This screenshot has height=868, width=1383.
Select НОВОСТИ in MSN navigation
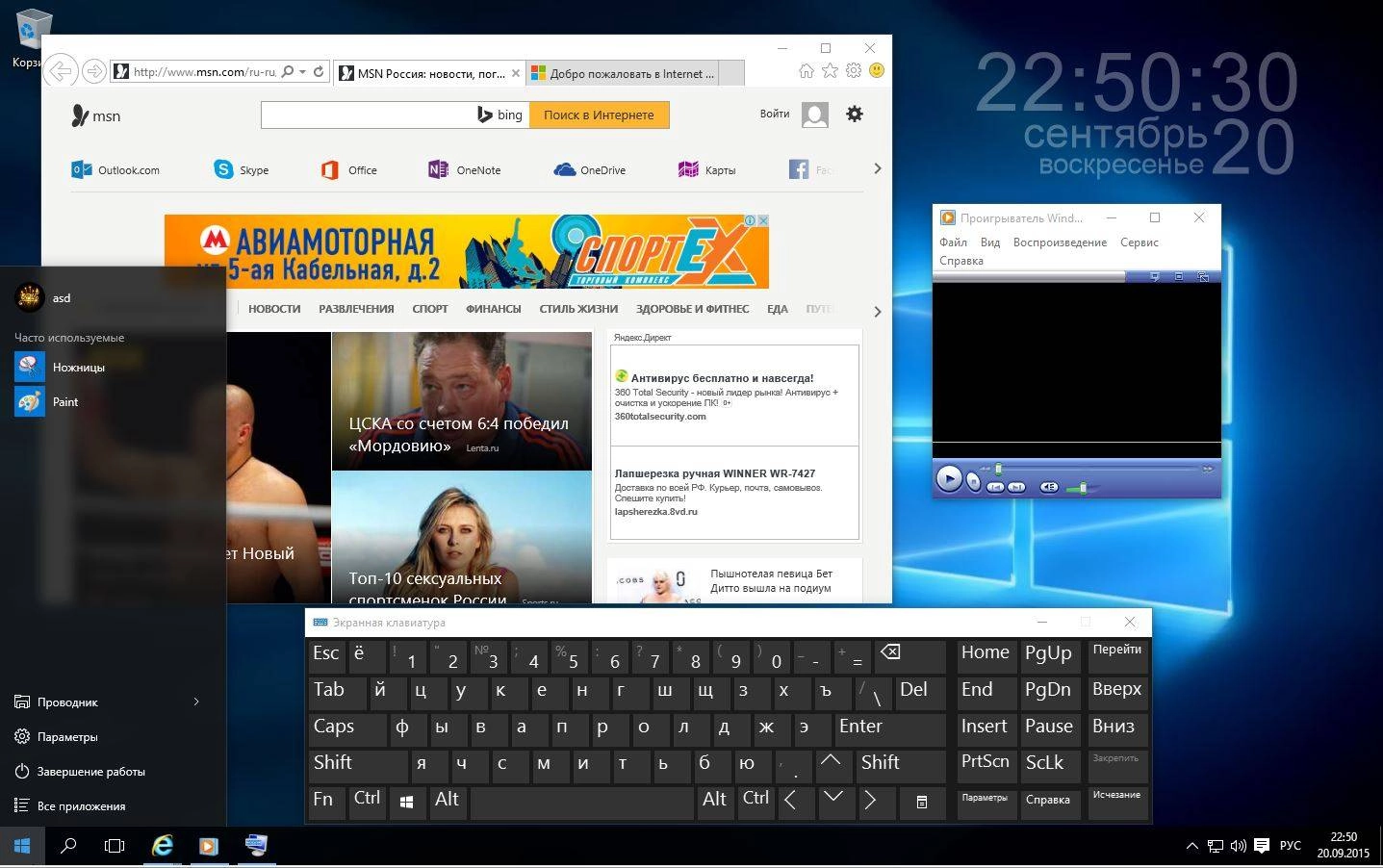(274, 309)
